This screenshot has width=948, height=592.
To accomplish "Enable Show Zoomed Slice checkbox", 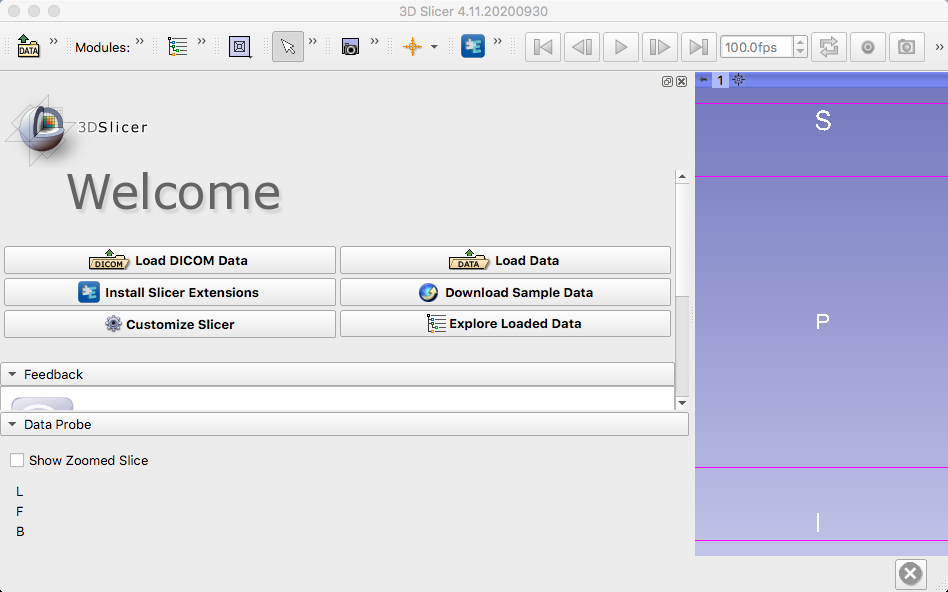I will [17, 460].
